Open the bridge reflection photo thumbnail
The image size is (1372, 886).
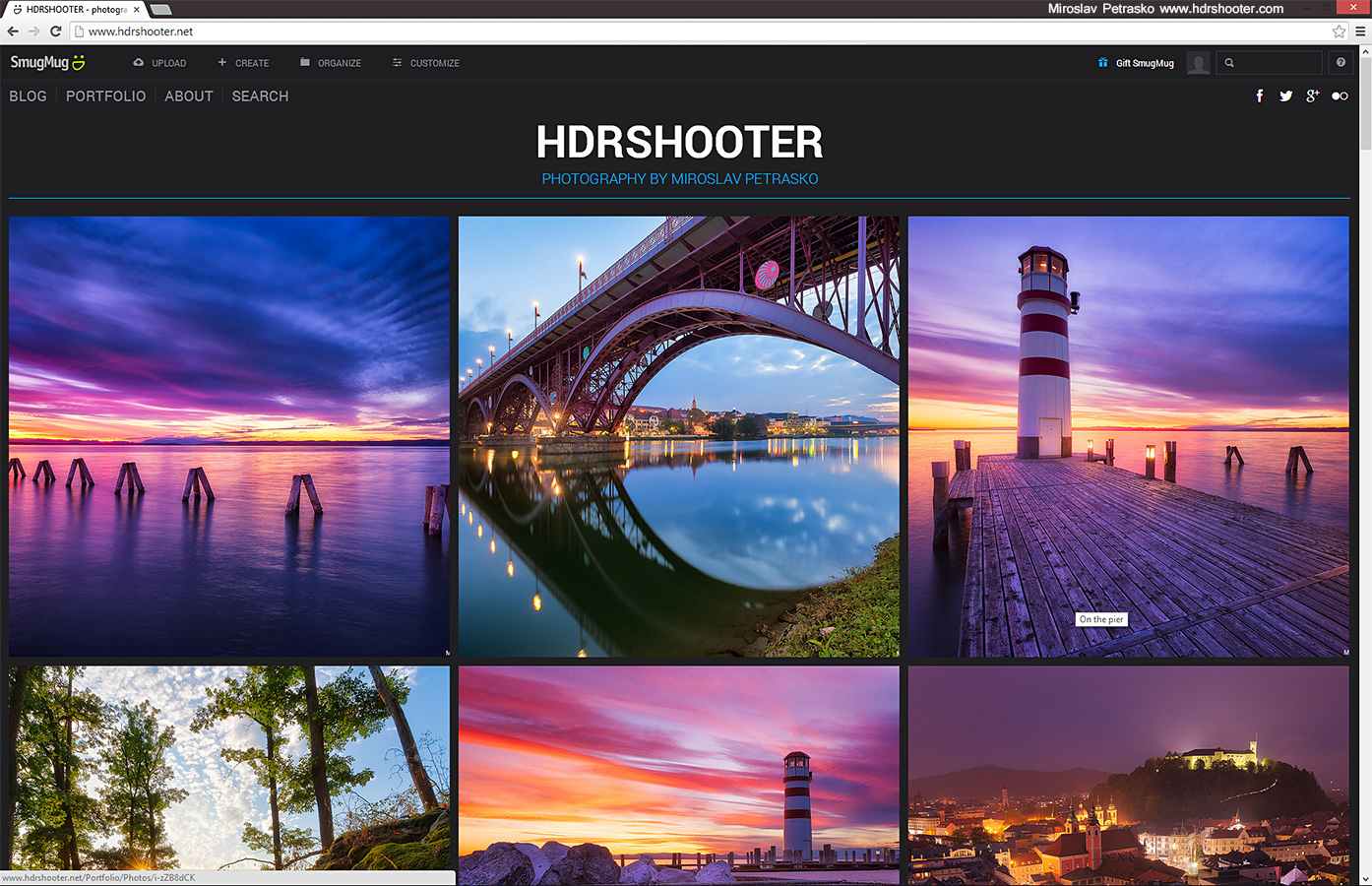tap(678, 436)
